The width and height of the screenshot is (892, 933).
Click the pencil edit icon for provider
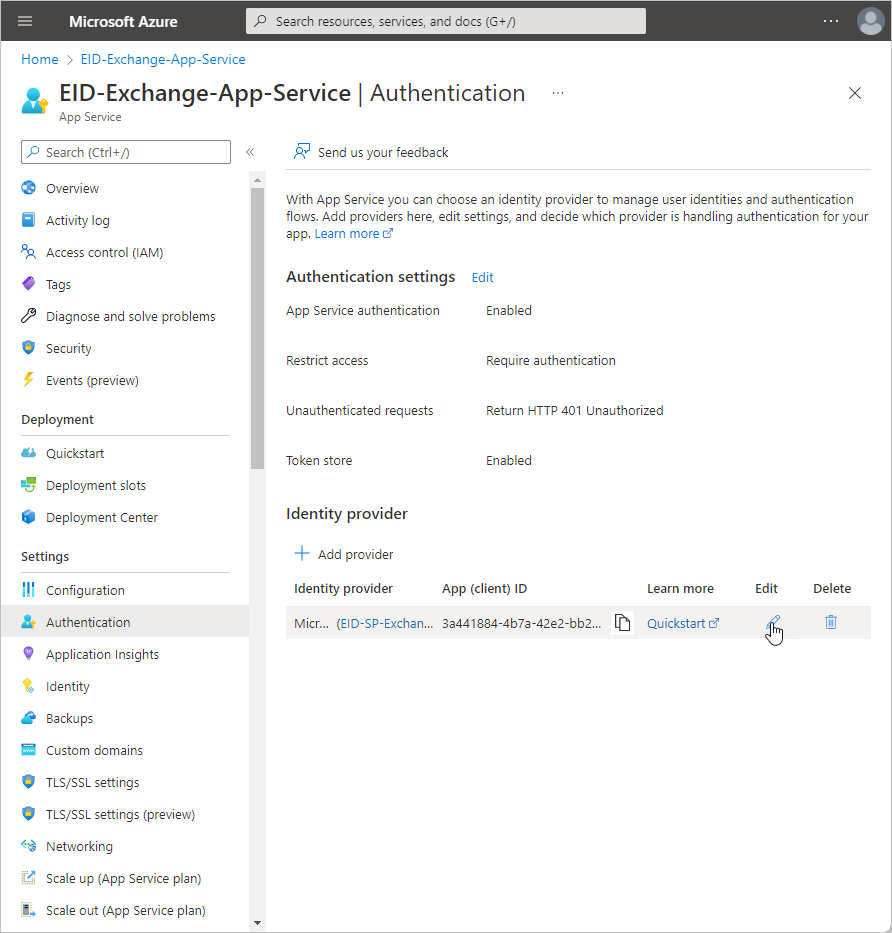click(772, 623)
